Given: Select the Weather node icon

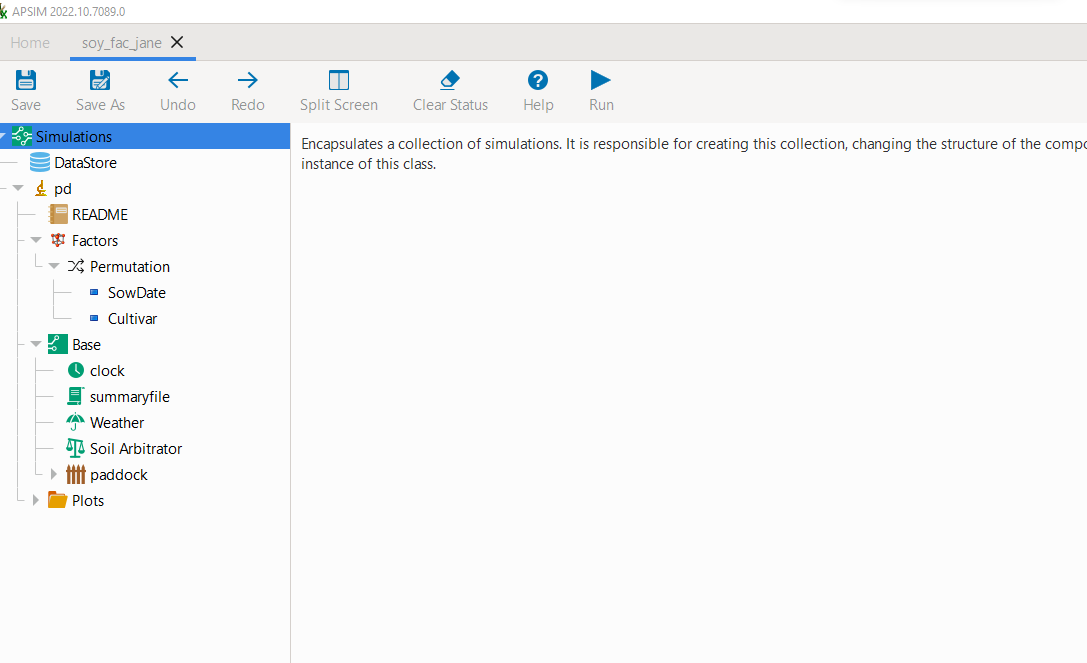Looking at the screenshot, I should [x=75, y=422].
